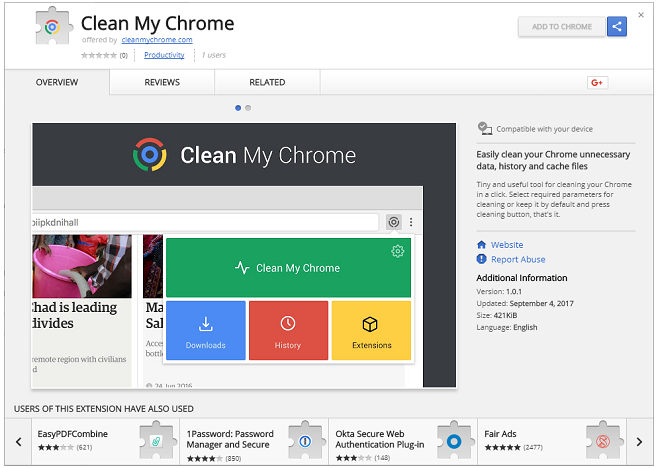Switch to the Related tab
Image resolution: width=656 pixels, height=468 pixels.
[267, 82]
